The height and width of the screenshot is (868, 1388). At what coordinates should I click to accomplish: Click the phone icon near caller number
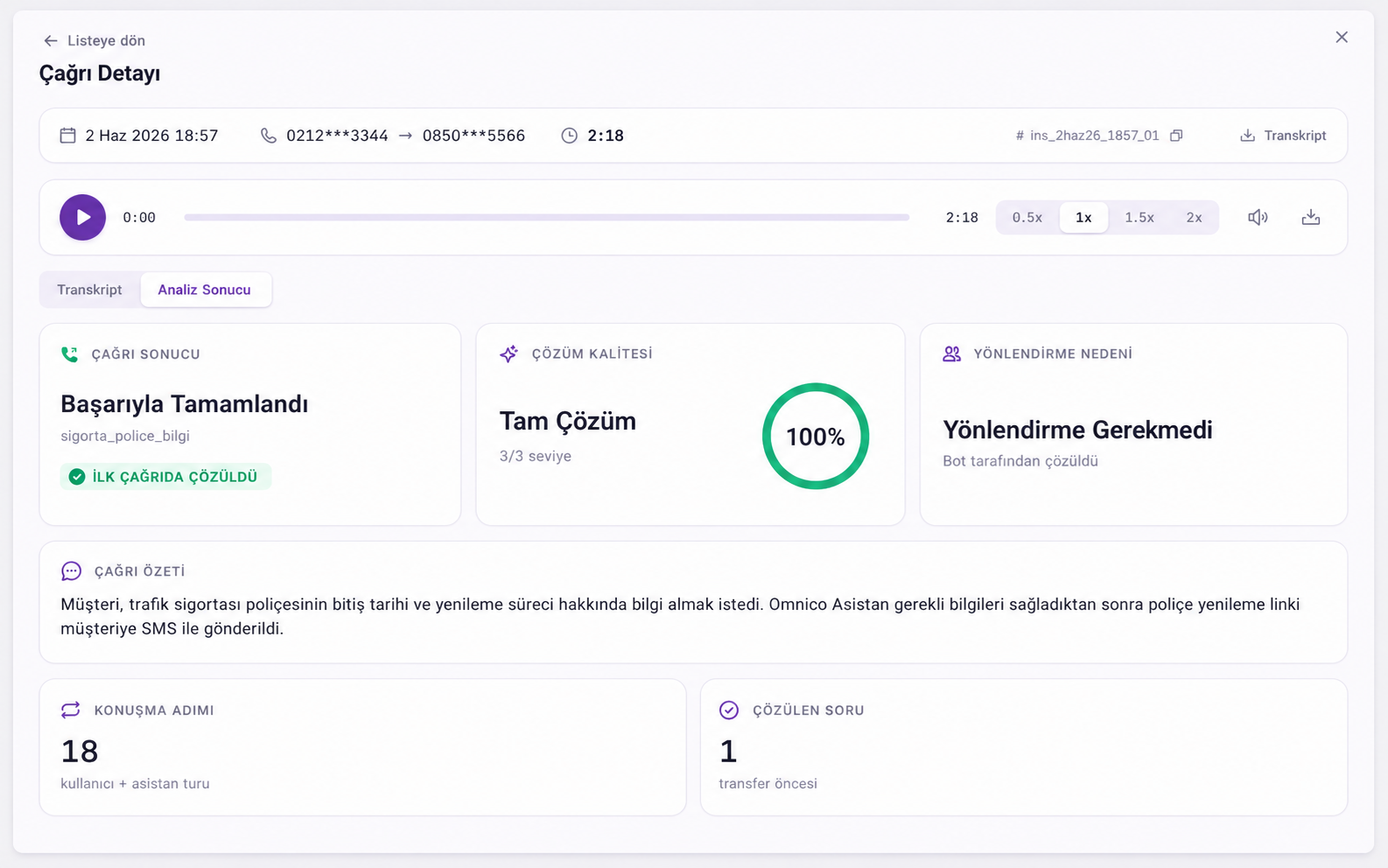(269, 136)
